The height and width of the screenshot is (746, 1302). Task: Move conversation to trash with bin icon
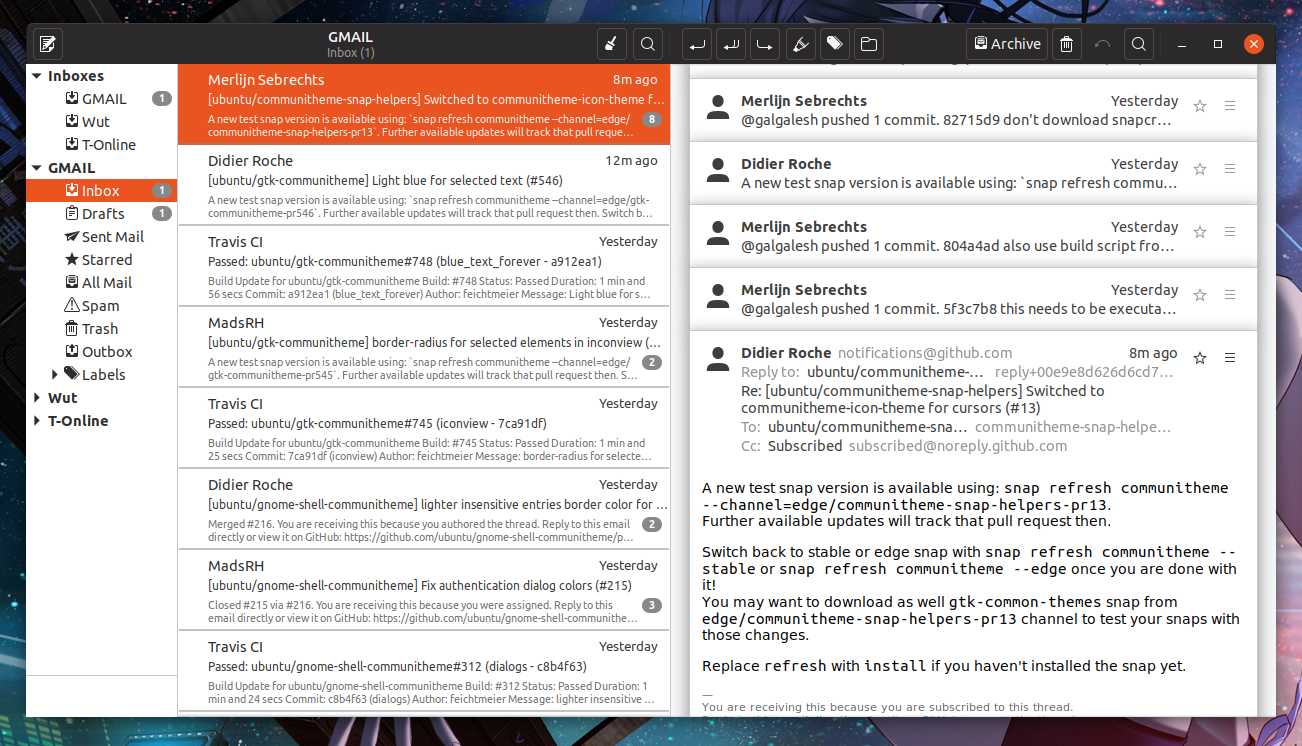pos(1067,44)
